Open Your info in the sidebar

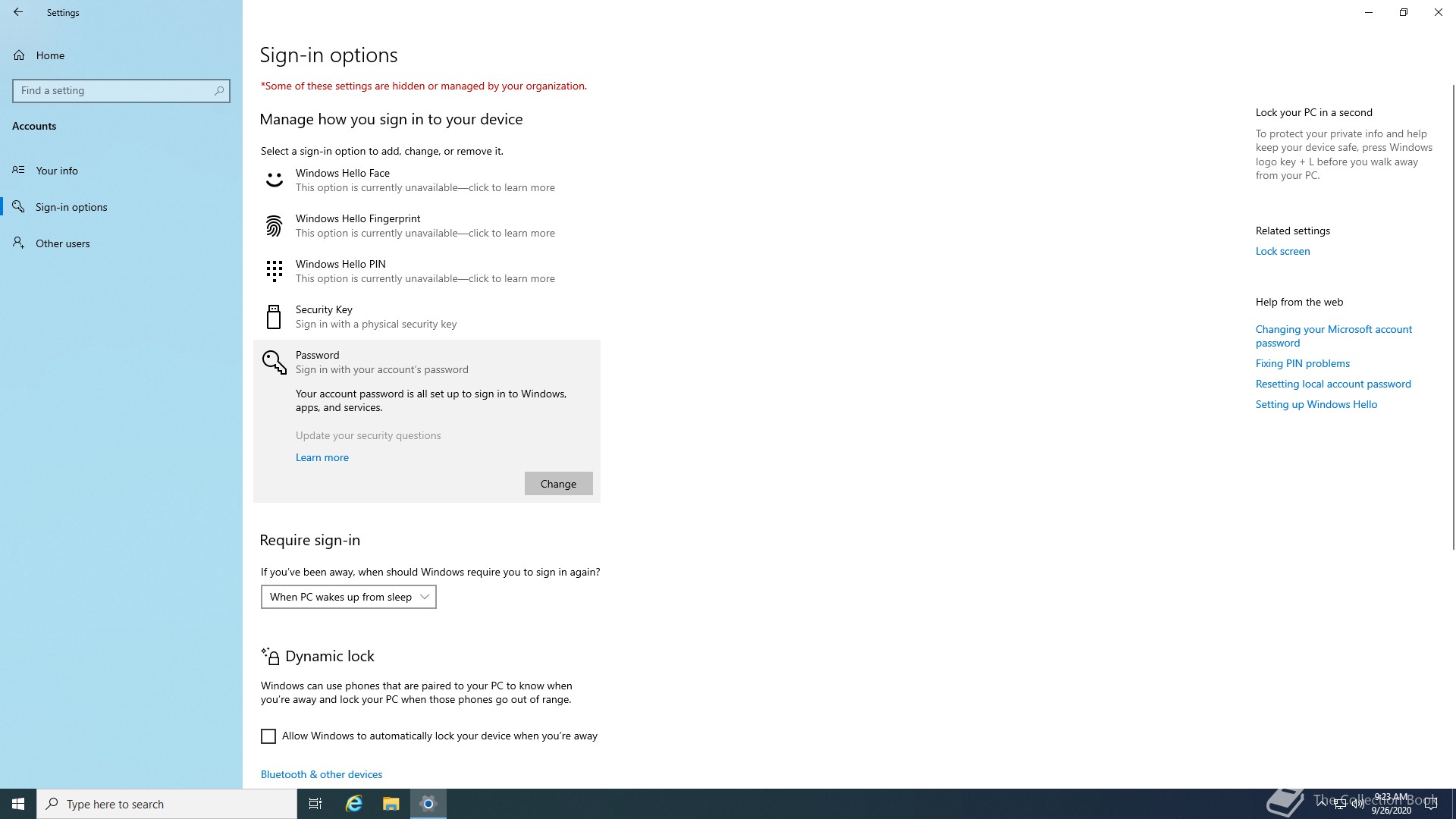(57, 171)
